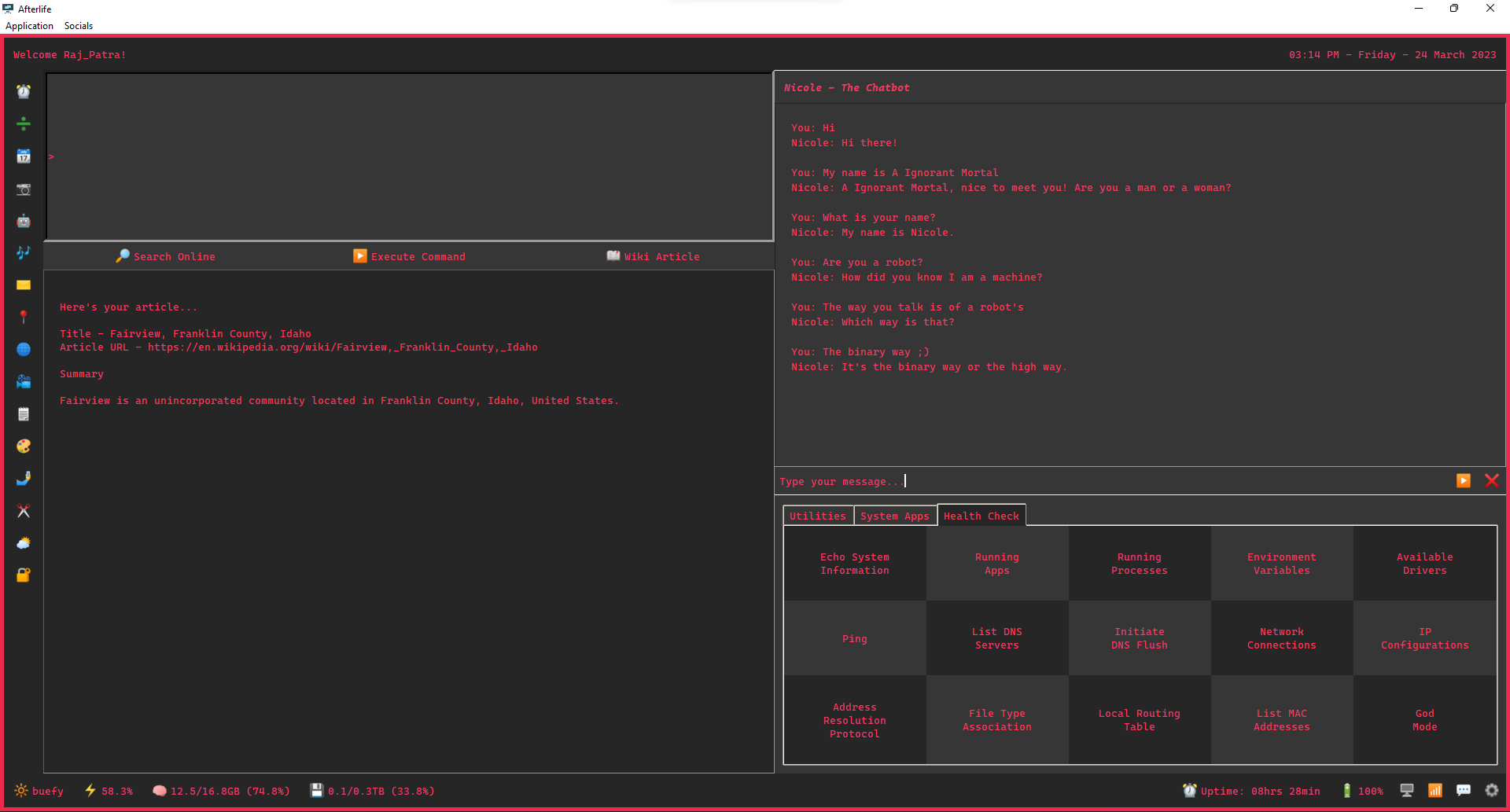This screenshot has width=1510, height=812.
Task: Click the lightning bolt CPU usage icon
Action: click(x=90, y=790)
